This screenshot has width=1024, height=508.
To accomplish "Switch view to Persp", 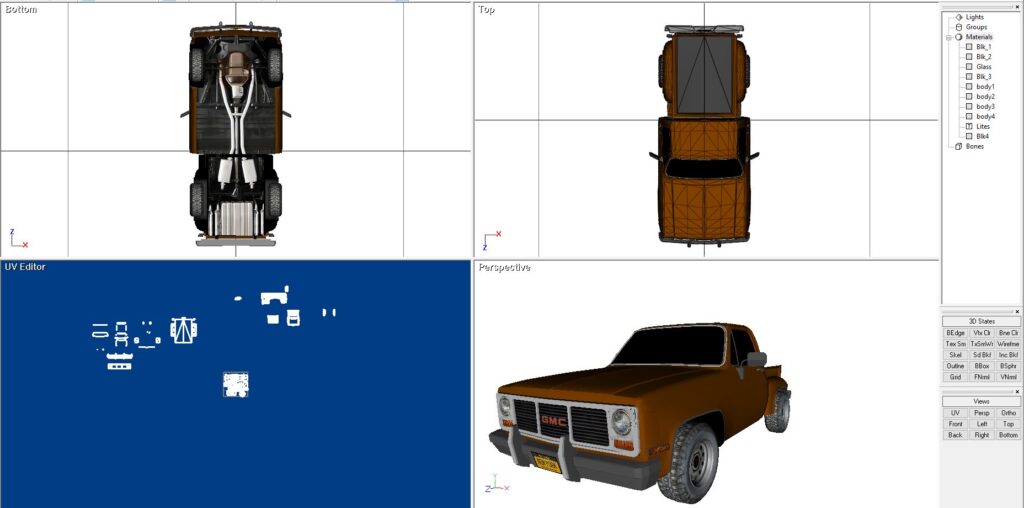I will [982, 413].
